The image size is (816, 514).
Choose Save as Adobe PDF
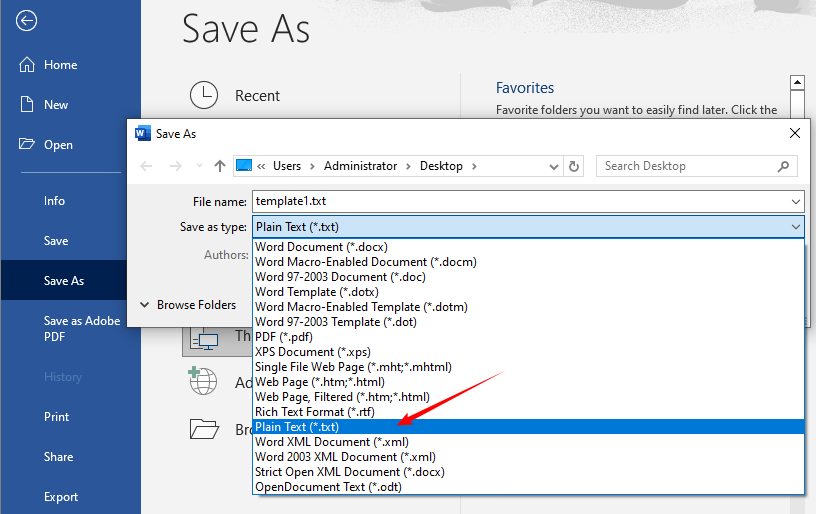(x=82, y=328)
